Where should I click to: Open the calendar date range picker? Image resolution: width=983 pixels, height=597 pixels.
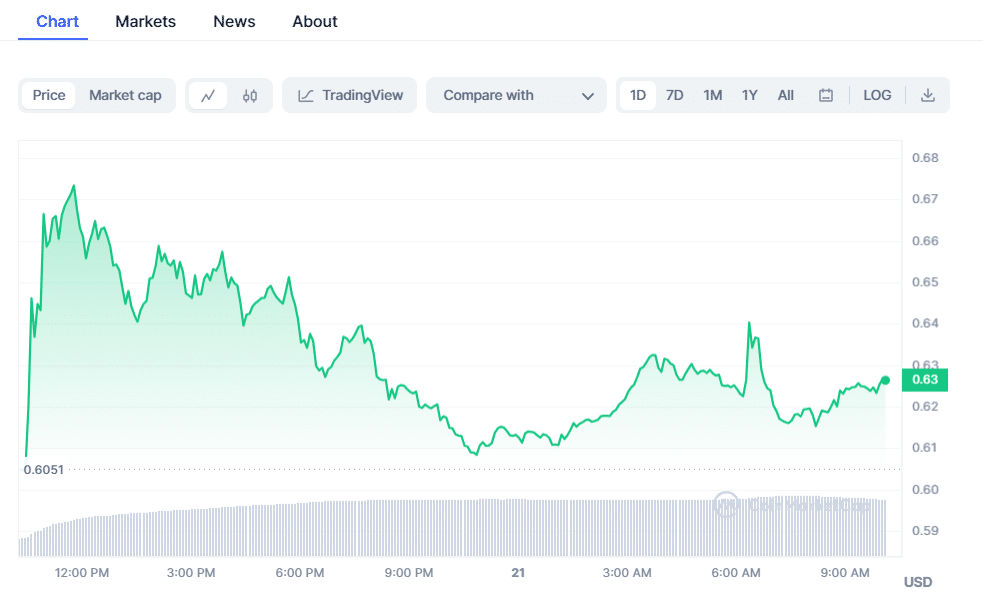[826, 96]
